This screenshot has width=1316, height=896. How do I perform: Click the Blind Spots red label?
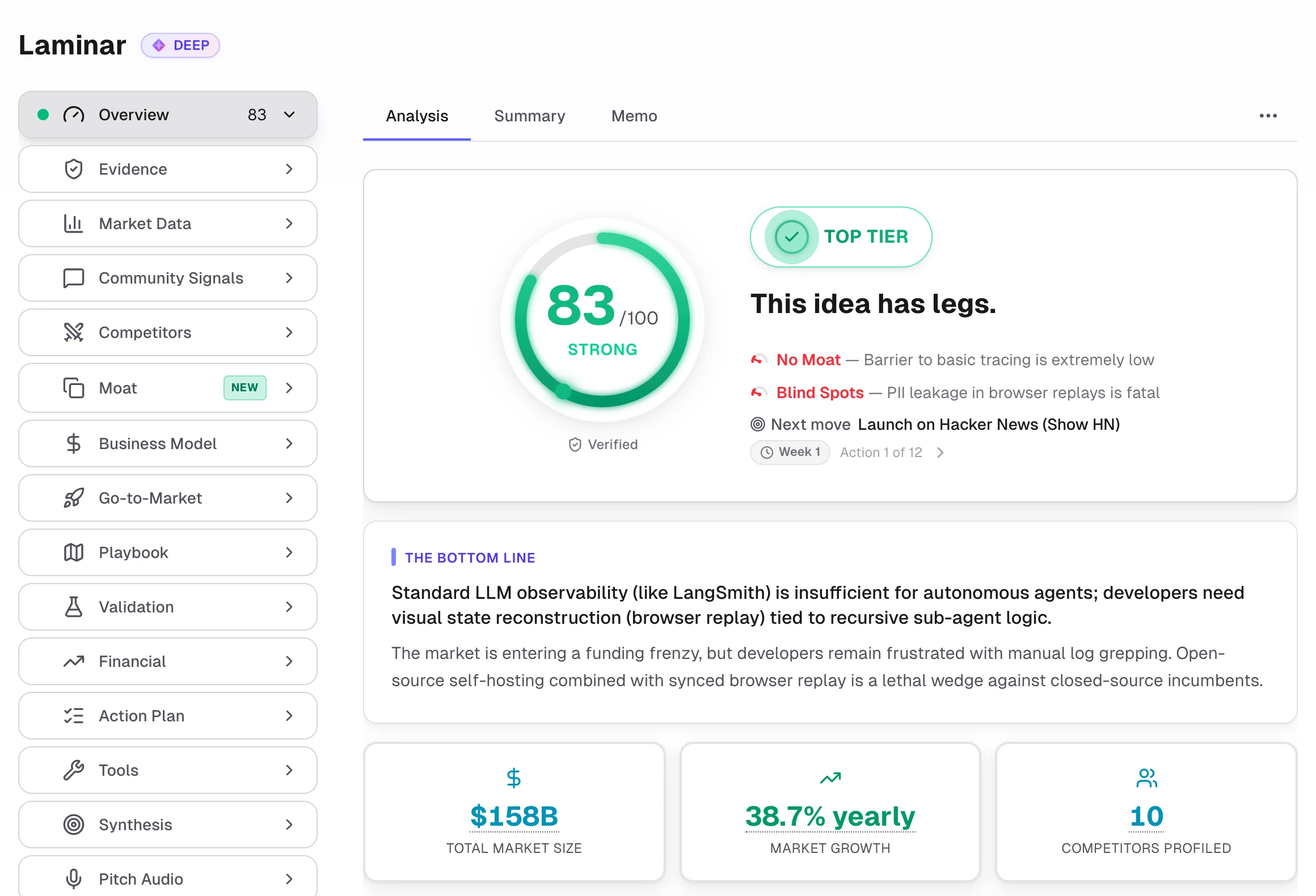point(820,392)
